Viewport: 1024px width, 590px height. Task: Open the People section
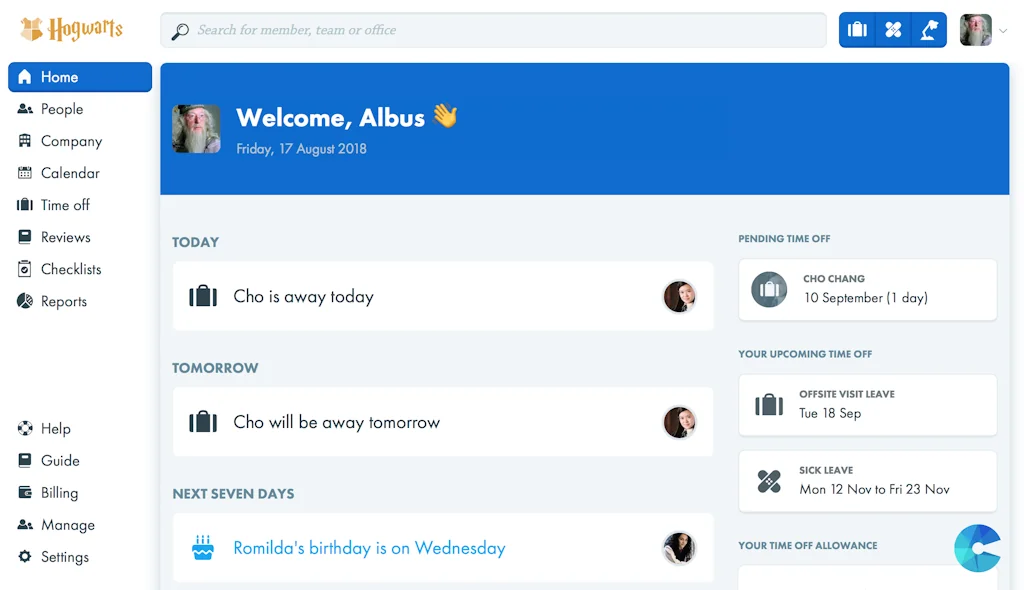pyautogui.click(x=61, y=109)
